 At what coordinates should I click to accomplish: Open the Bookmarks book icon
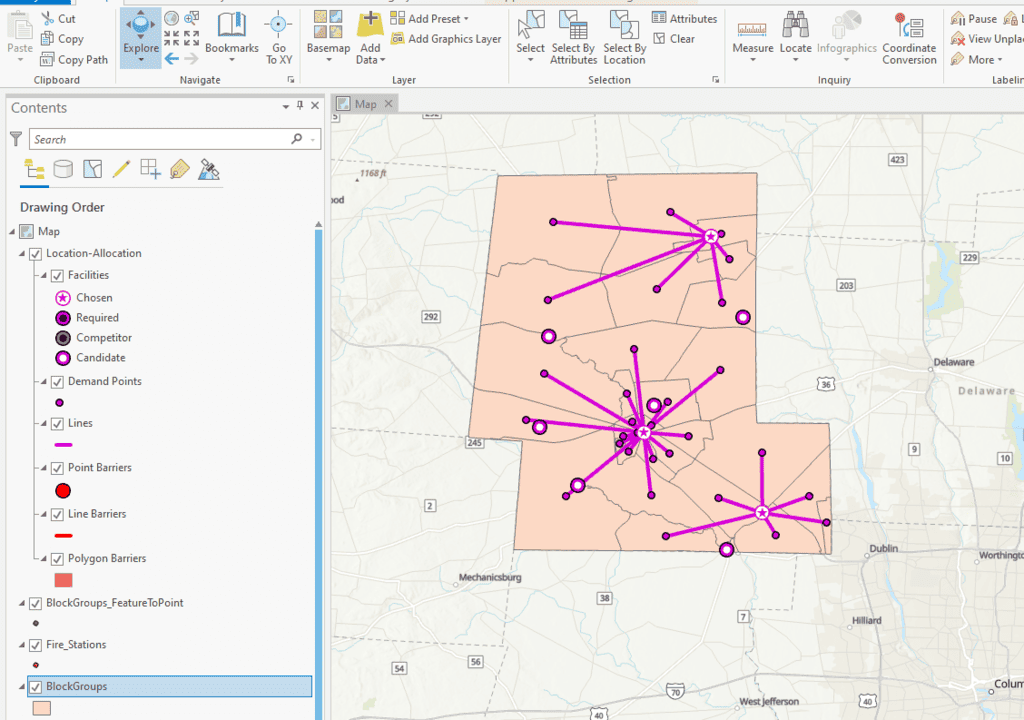231,25
